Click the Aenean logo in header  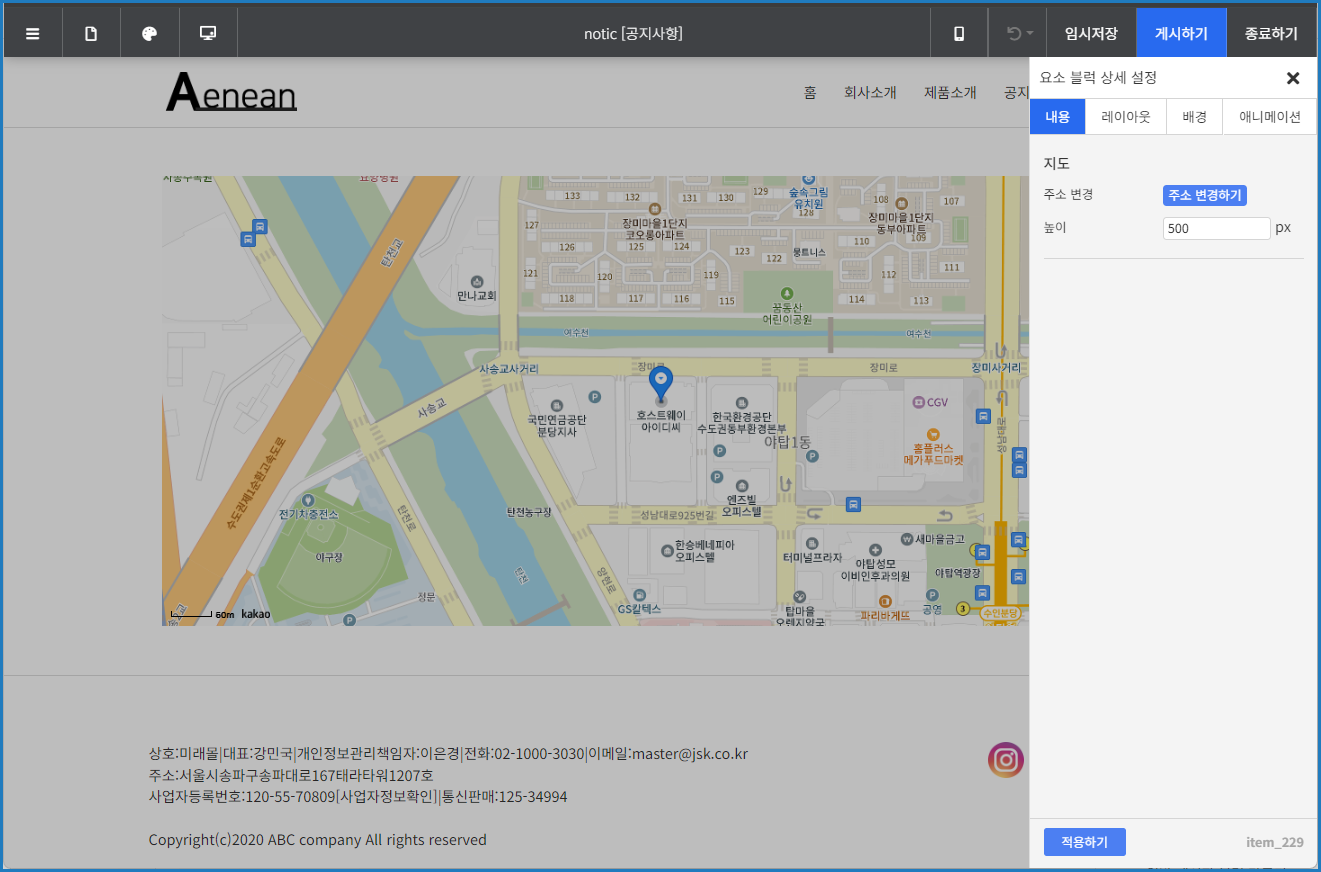(x=231, y=93)
